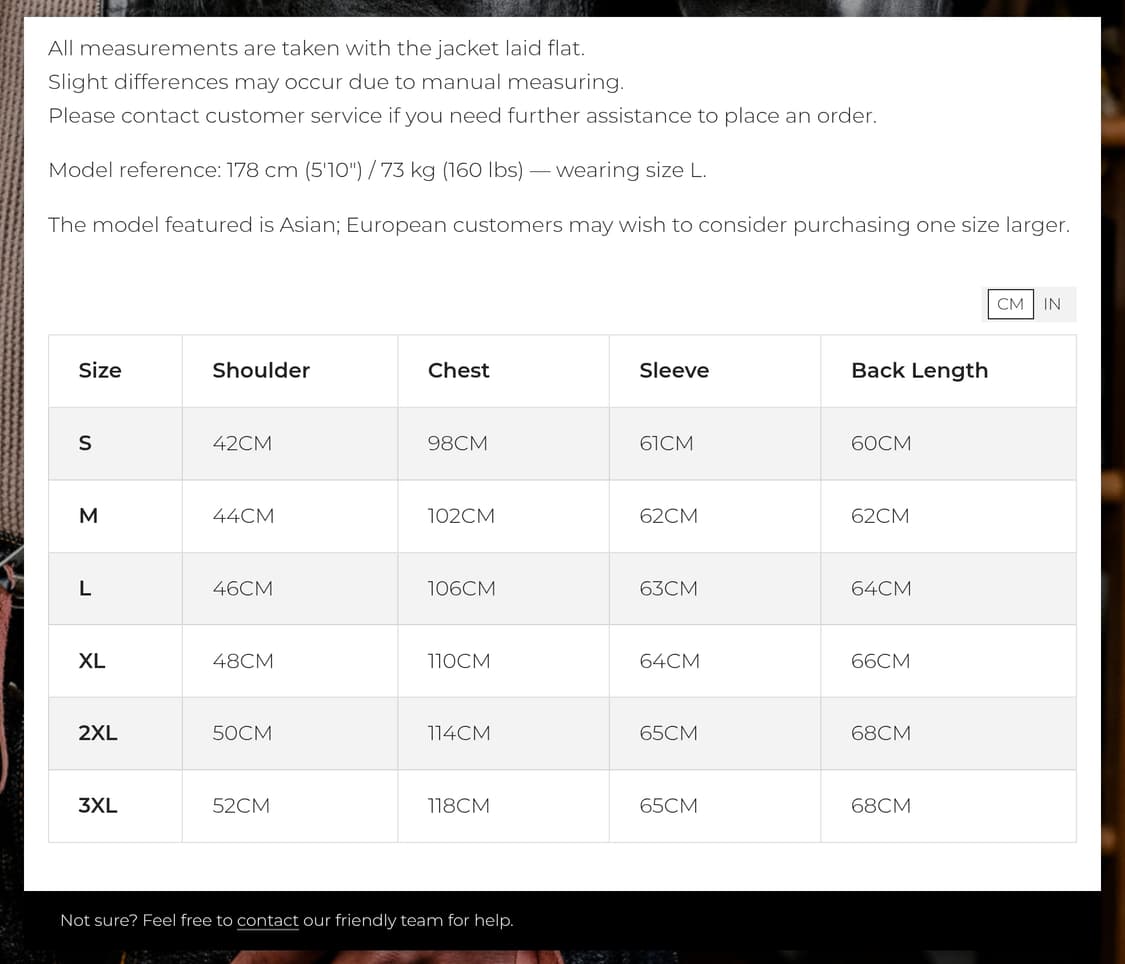Image resolution: width=1125 pixels, height=964 pixels.
Task: Open the contact link for help
Action: (x=267, y=920)
